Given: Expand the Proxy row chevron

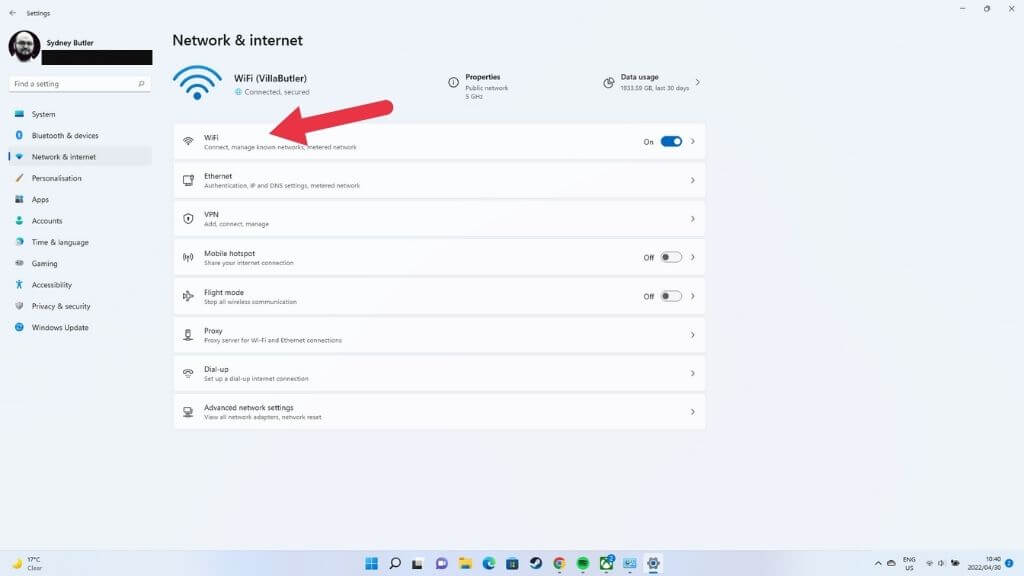Looking at the screenshot, I should (x=693, y=335).
